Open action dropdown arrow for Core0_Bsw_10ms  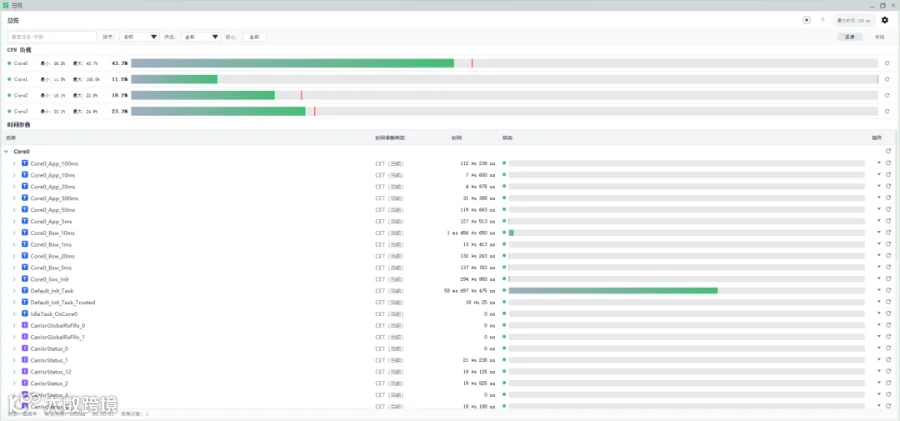879,233
